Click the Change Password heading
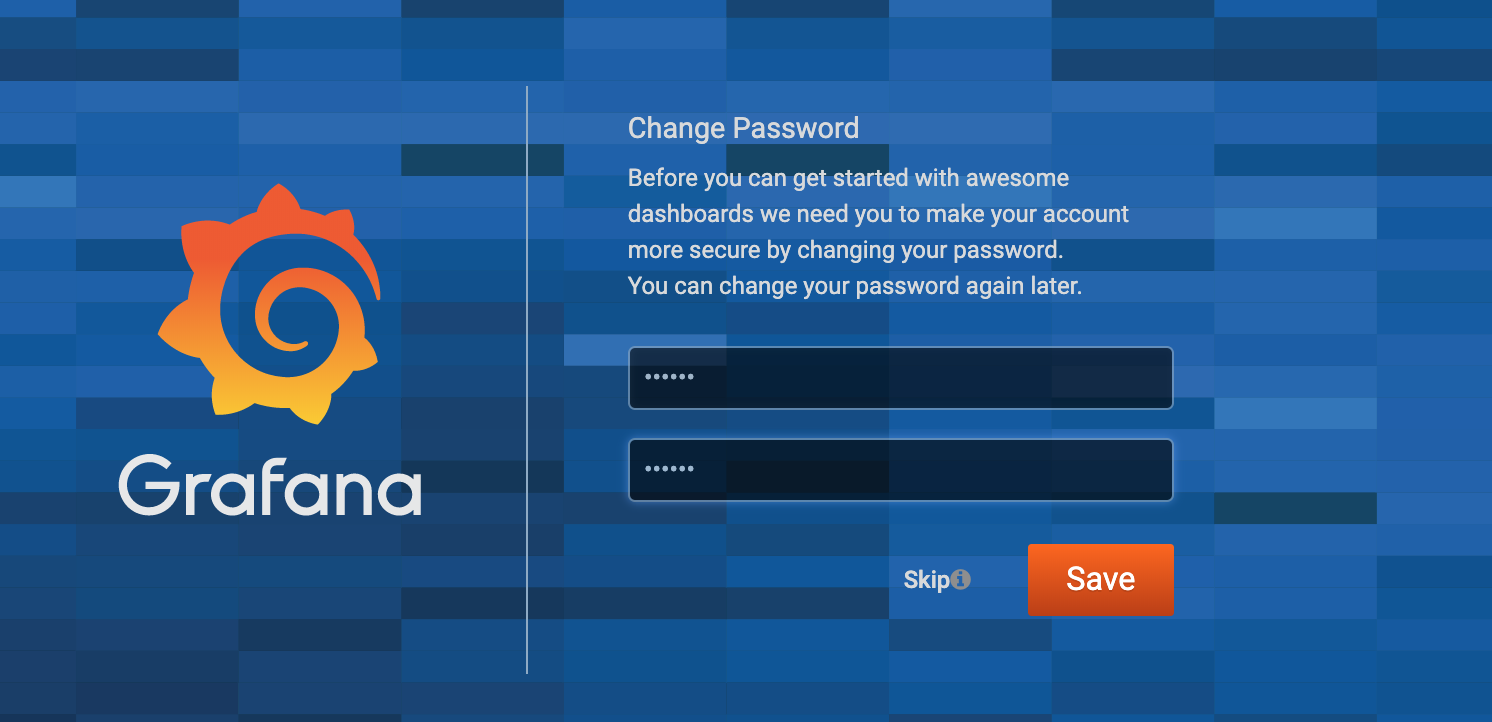The width and height of the screenshot is (1492, 722). (743, 128)
